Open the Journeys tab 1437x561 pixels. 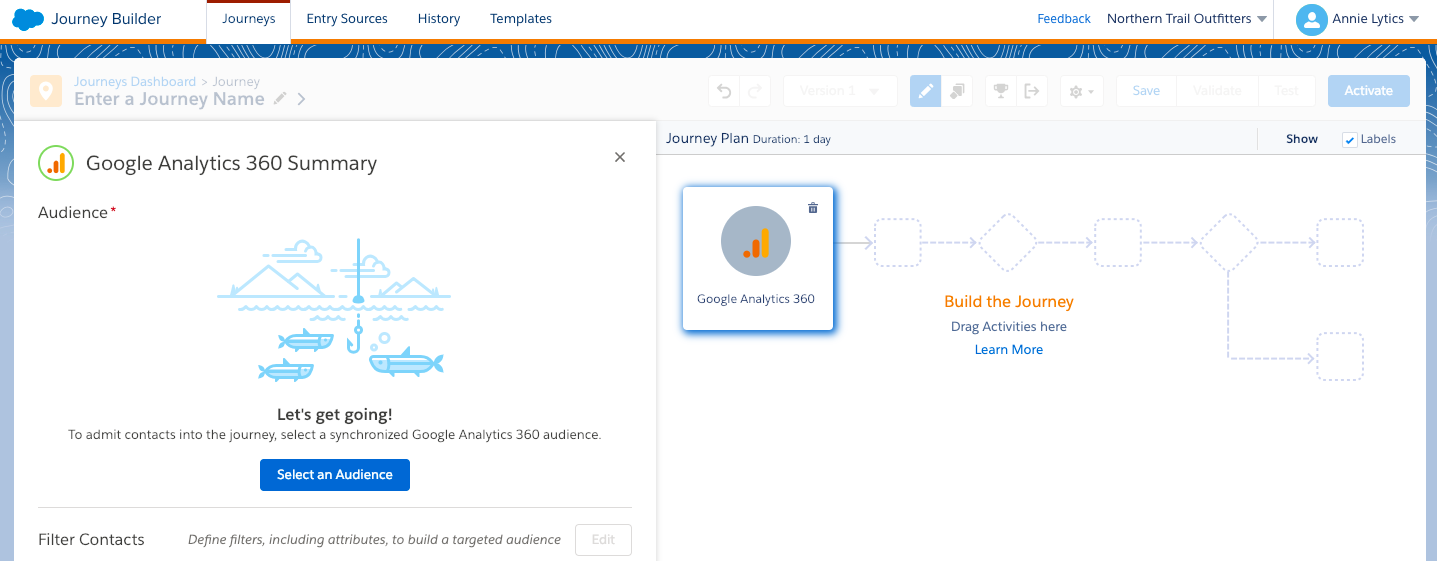pos(248,19)
